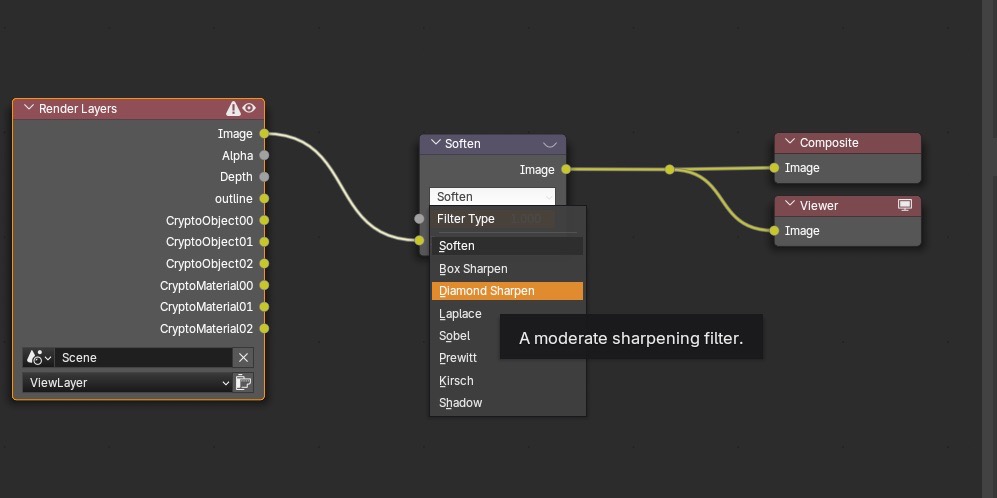Screen dimensions: 997x498
Task: Select Shadow filter type
Action: [507, 403]
